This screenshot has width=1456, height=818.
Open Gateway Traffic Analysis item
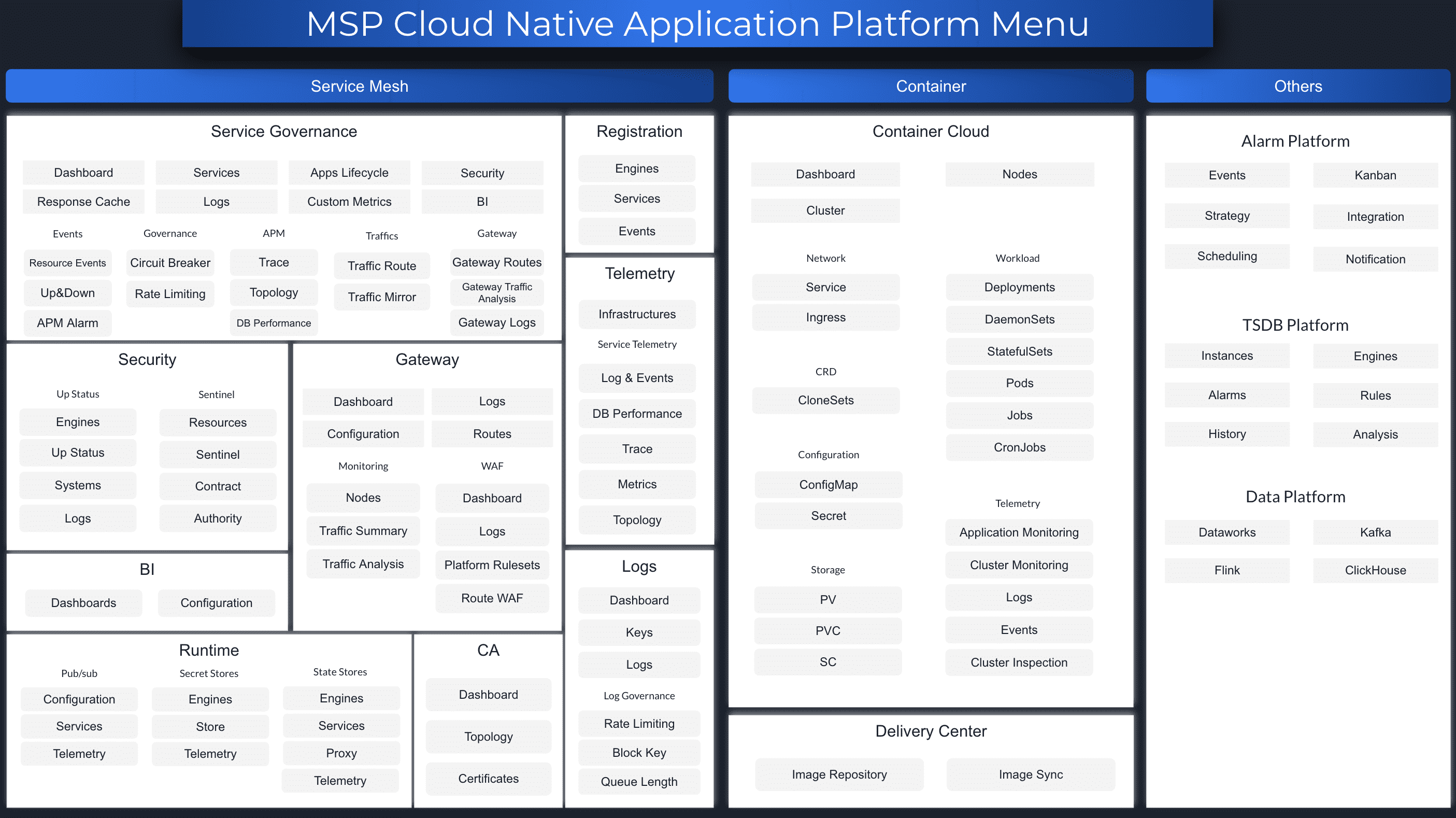click(x=497, y=293)
